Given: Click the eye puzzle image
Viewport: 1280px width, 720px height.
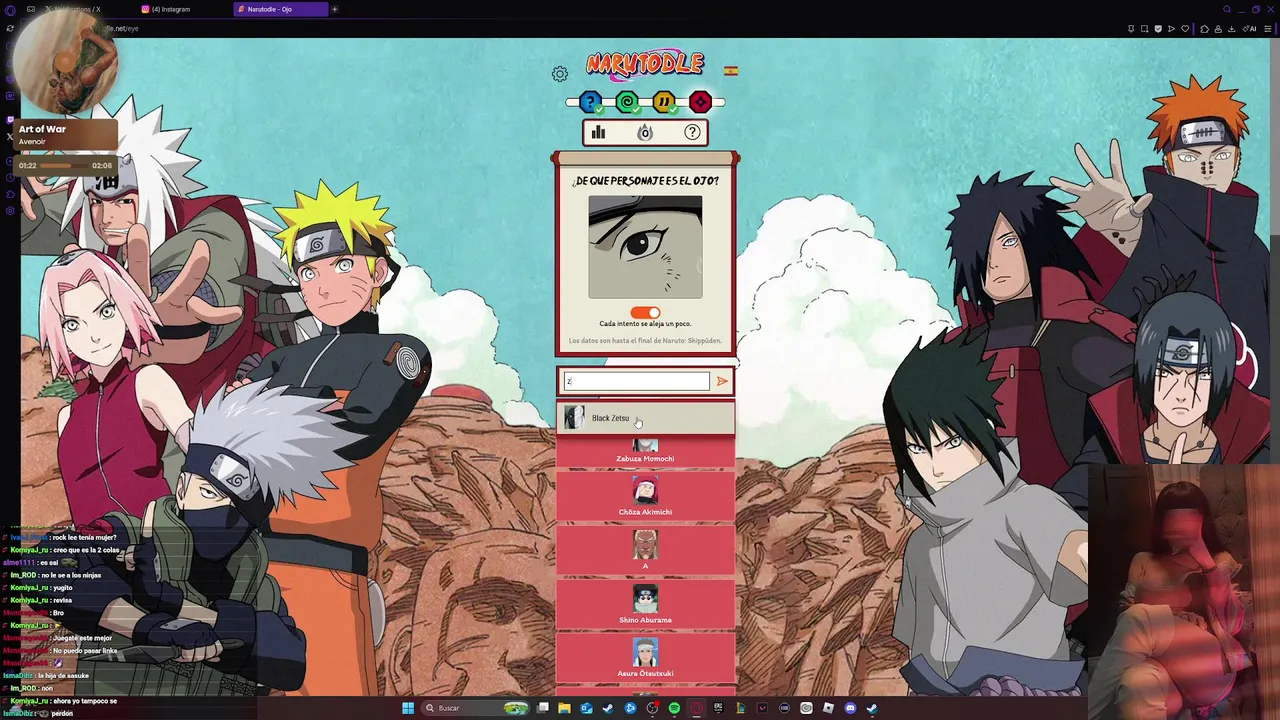Looking at the screenshot, I should 645,247.
